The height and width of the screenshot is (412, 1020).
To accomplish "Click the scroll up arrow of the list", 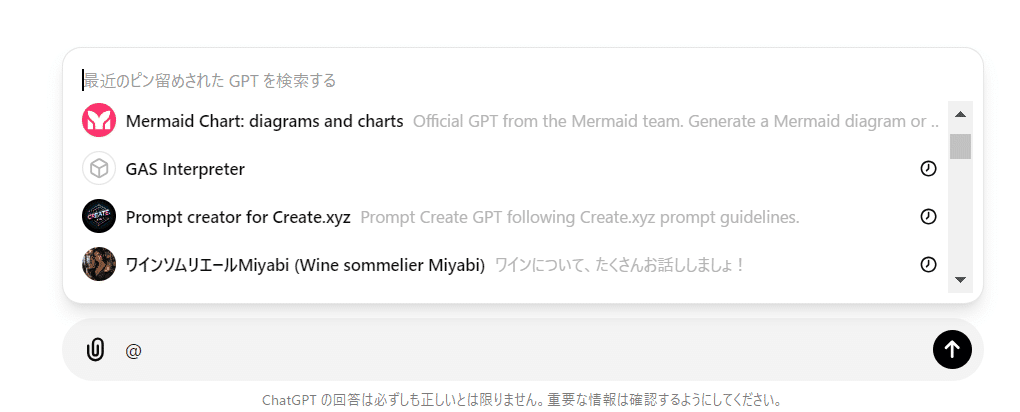I will 960,113.
